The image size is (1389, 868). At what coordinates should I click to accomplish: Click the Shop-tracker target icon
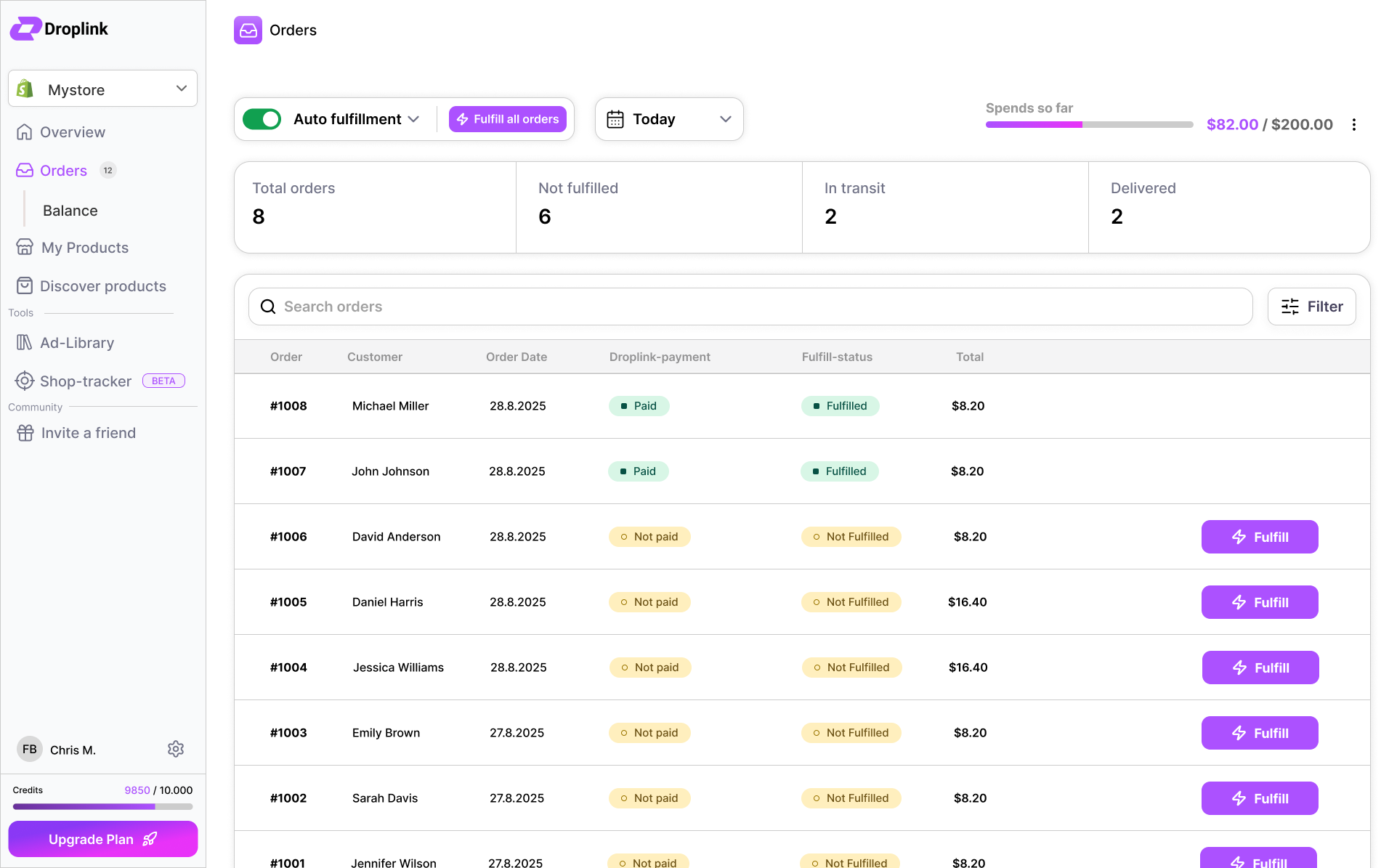tap(25, 381)
